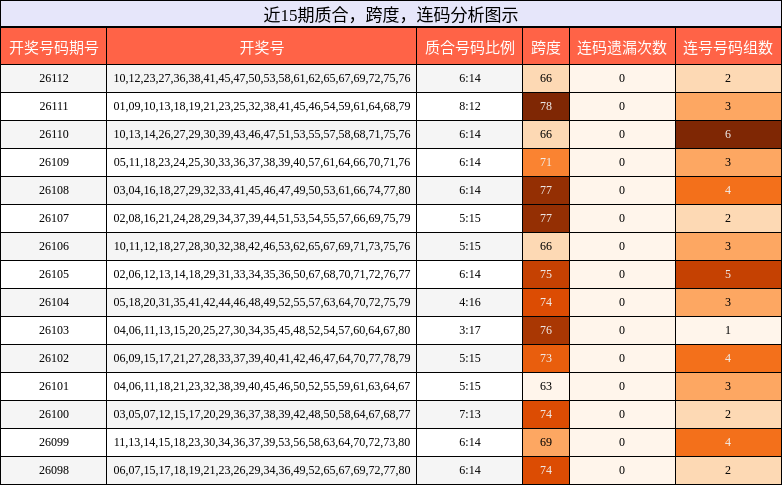Image resolution: width=782 pixels, height=485 pixels.
Task: Click consecutive group count 4 in row 26108
Action: pos(728,190)
